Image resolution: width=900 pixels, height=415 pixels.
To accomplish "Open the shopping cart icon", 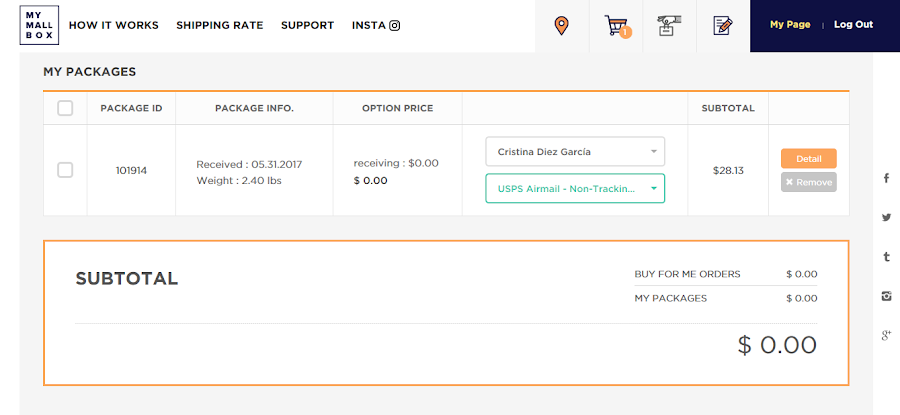I will (616, 26).
